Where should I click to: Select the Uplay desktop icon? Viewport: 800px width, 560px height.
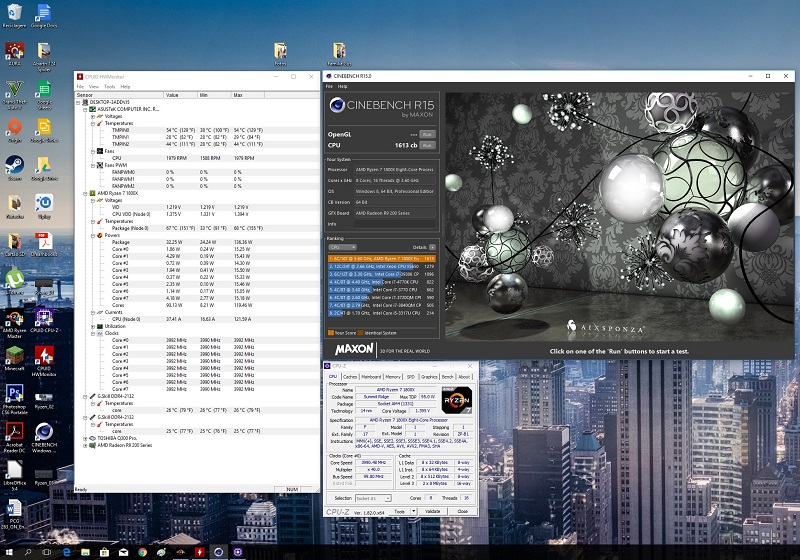click(44, 206)
